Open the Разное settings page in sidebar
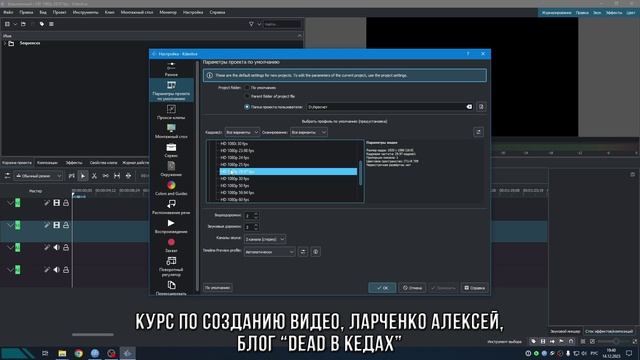This screenshot has height=360, width=640. point(171,69)
